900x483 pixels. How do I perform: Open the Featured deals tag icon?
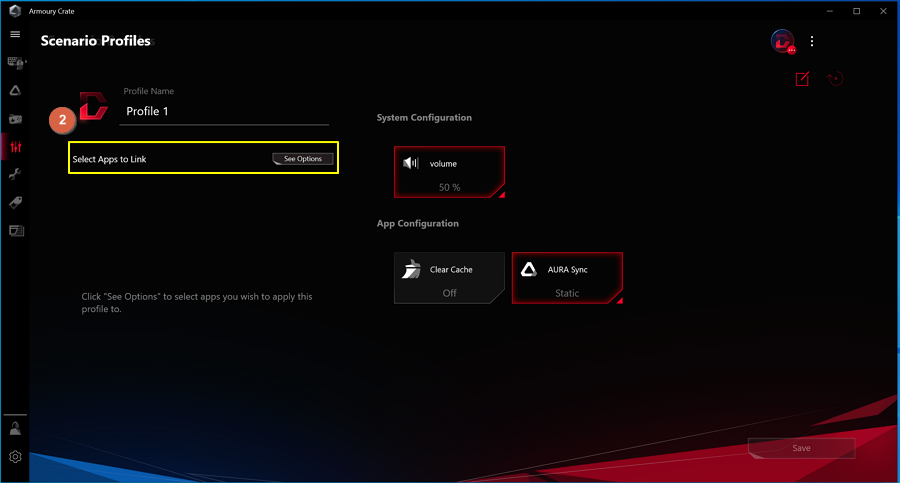pos(15,203)
